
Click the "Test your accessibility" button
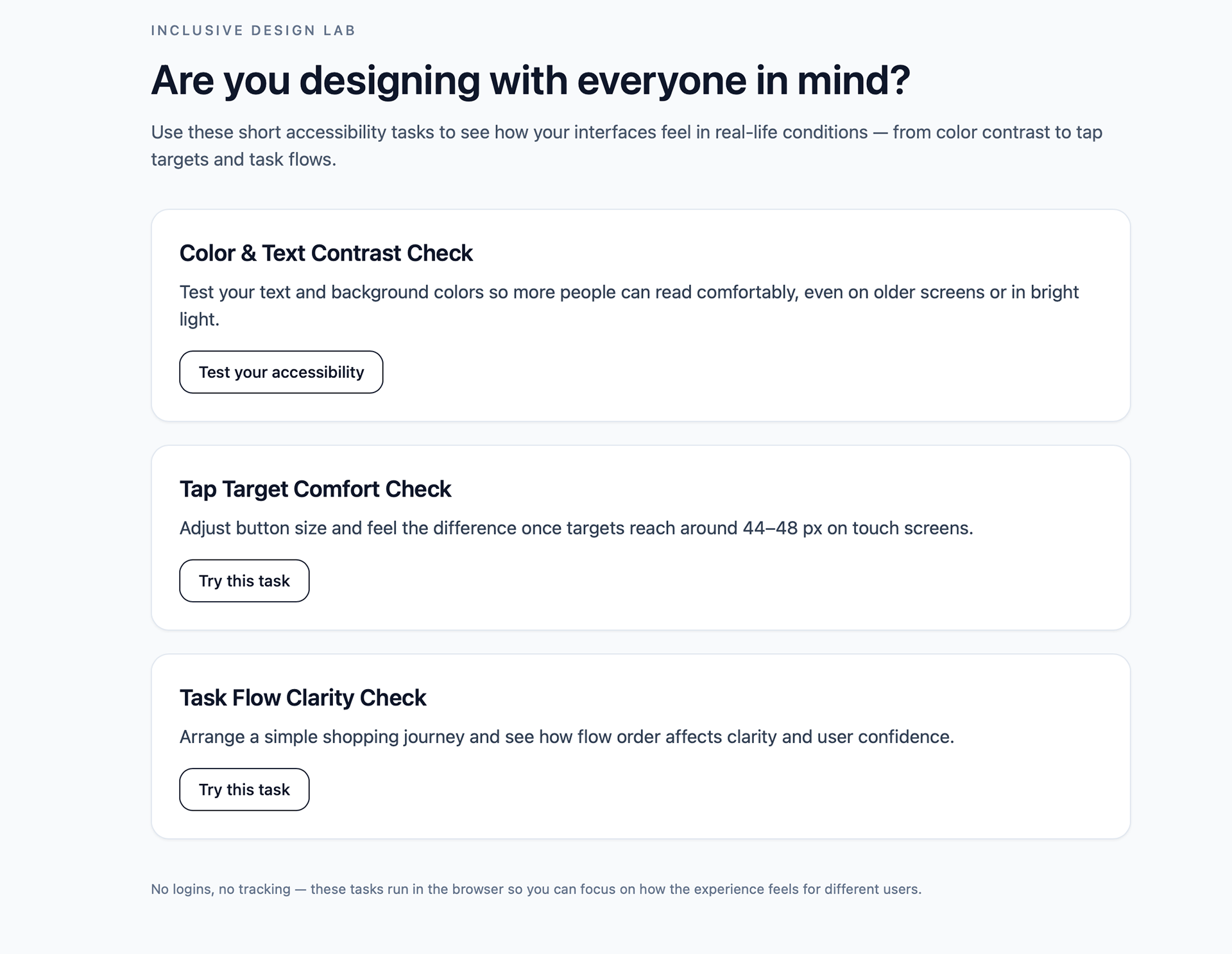(x=281, y=372)
